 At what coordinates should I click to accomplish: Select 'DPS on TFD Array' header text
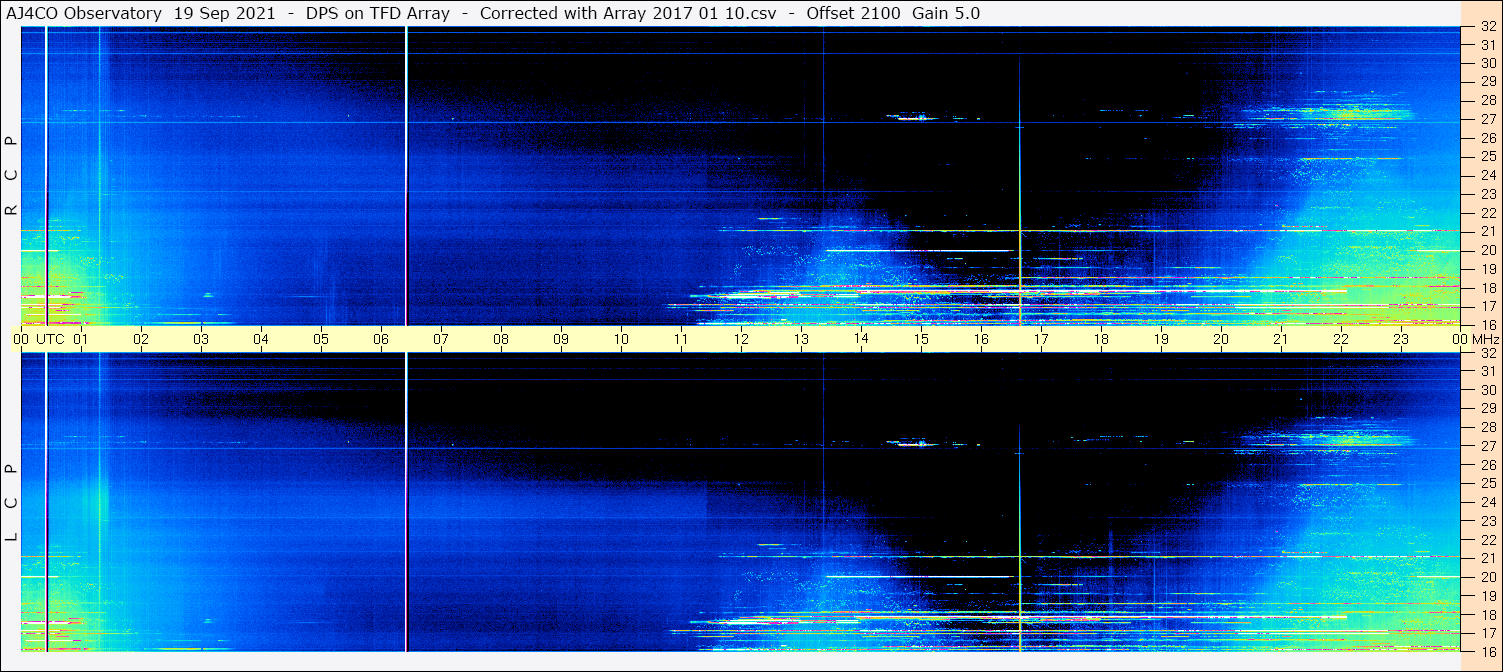[378, 14]
